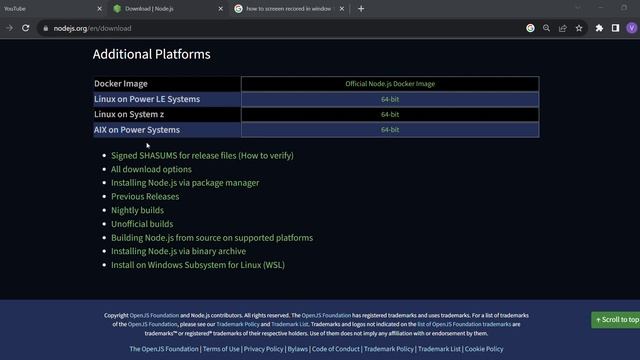640x360 pixels.
Task: Open Installing Node.js via binary archive
Action: click(178, 251)
